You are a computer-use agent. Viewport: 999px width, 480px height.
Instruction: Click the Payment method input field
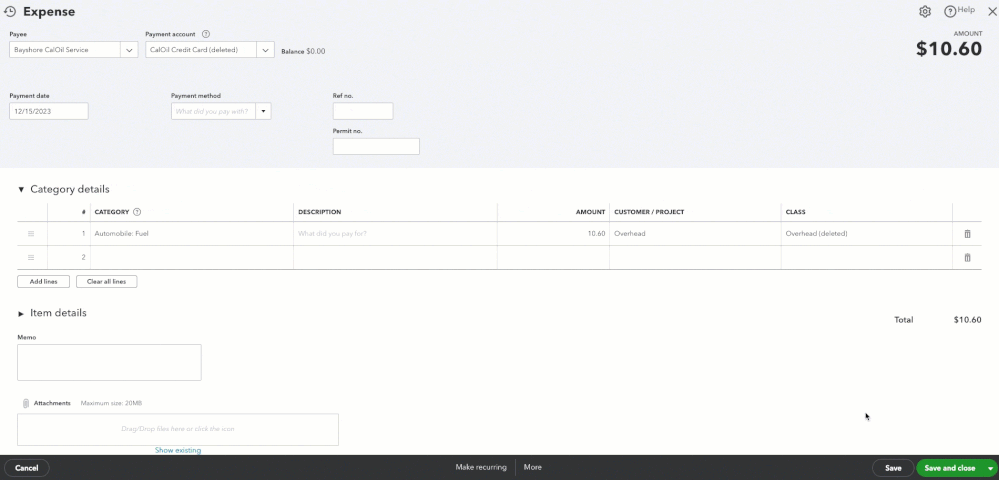pos(213,112)
